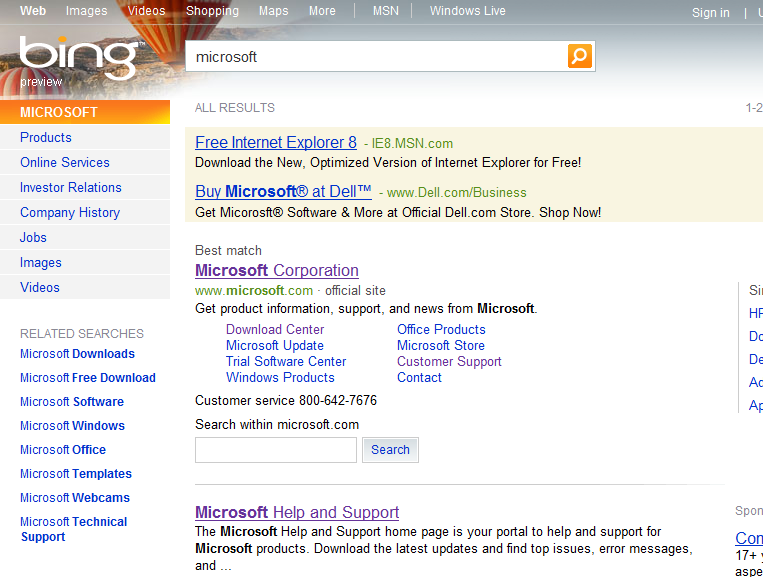This screenshot has width=763, height=577.
Task: Switch to Images search tab
Action: coord(87,11)
